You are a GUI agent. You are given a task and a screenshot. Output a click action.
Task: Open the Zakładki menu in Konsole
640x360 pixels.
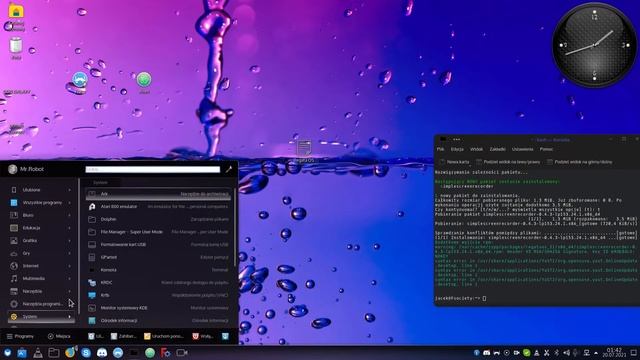[x=498, y=149]
